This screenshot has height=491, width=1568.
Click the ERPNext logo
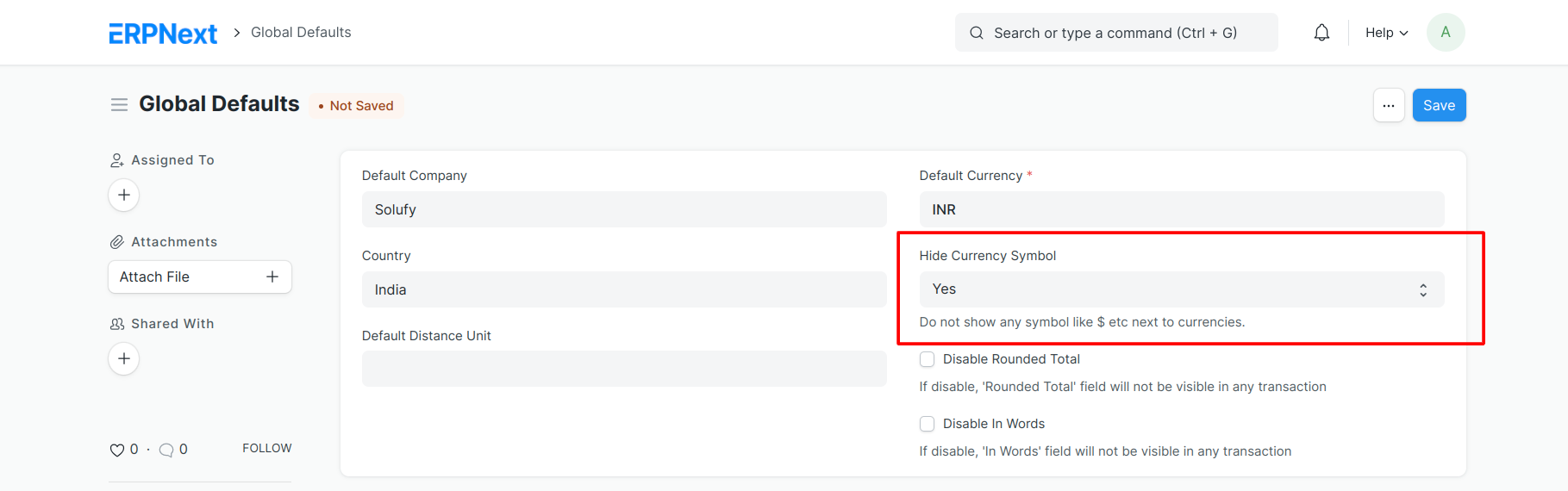pos(163,33)
